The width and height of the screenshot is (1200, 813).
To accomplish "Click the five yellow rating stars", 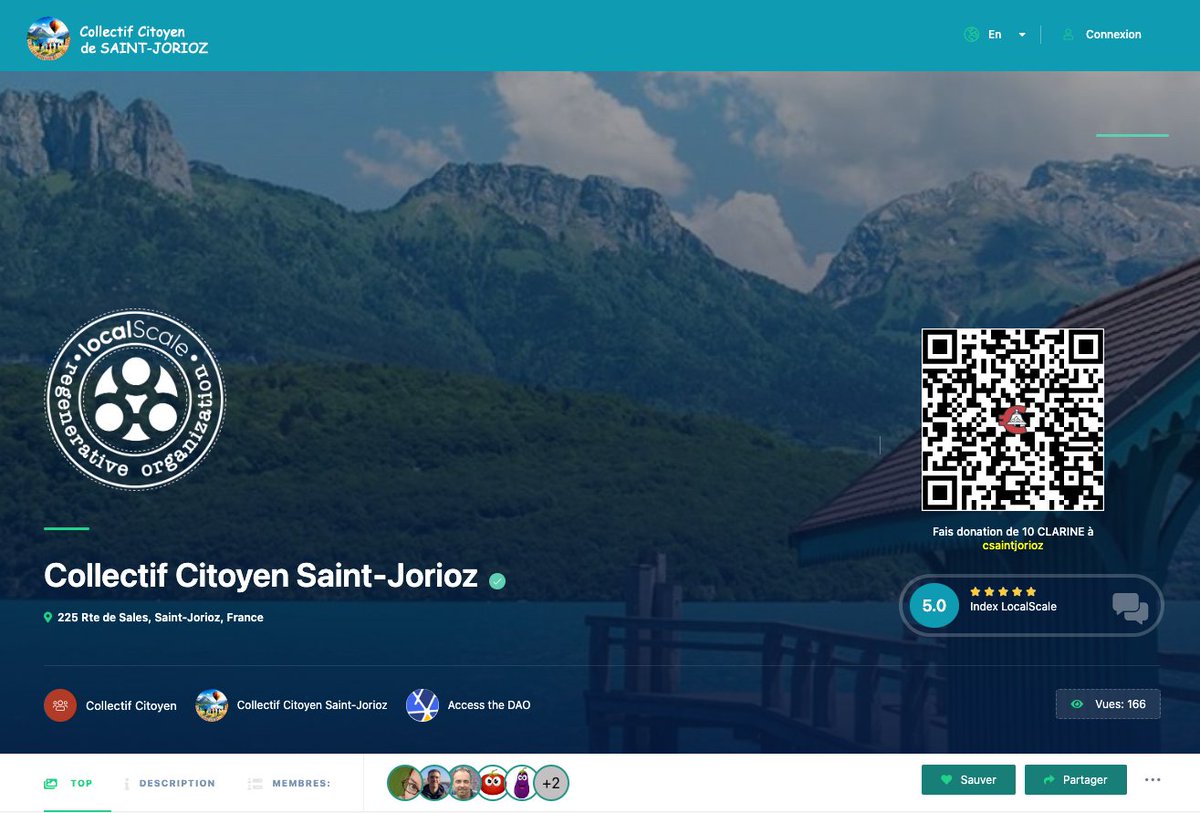I will pos(1003,591).
